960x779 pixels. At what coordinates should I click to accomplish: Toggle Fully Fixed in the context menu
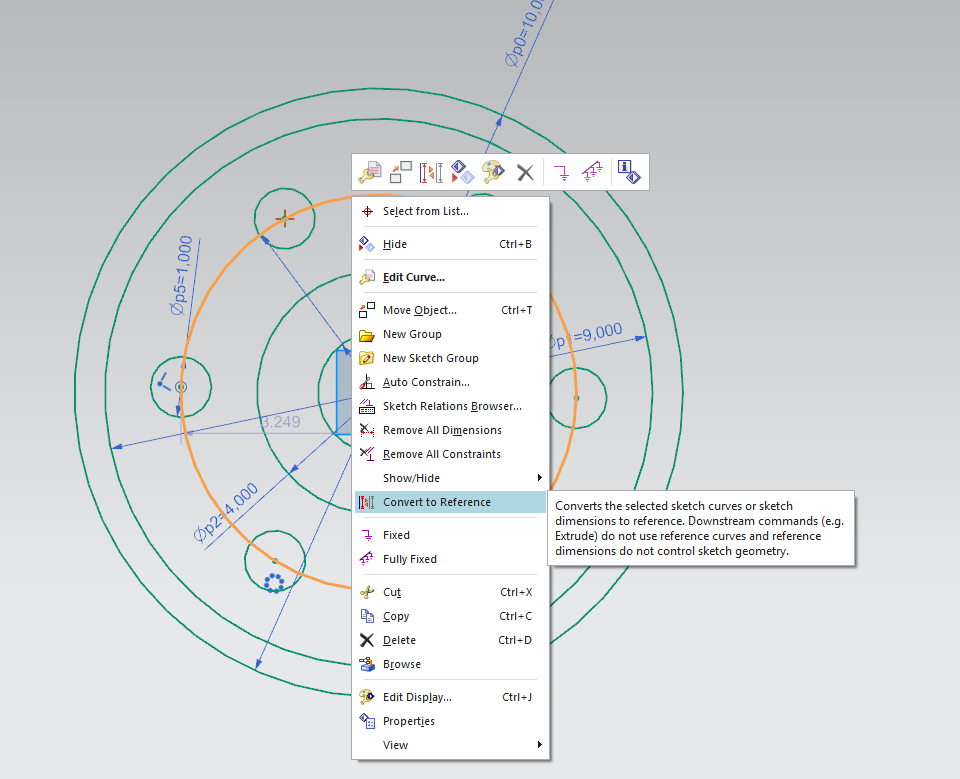tap(409, 559)
